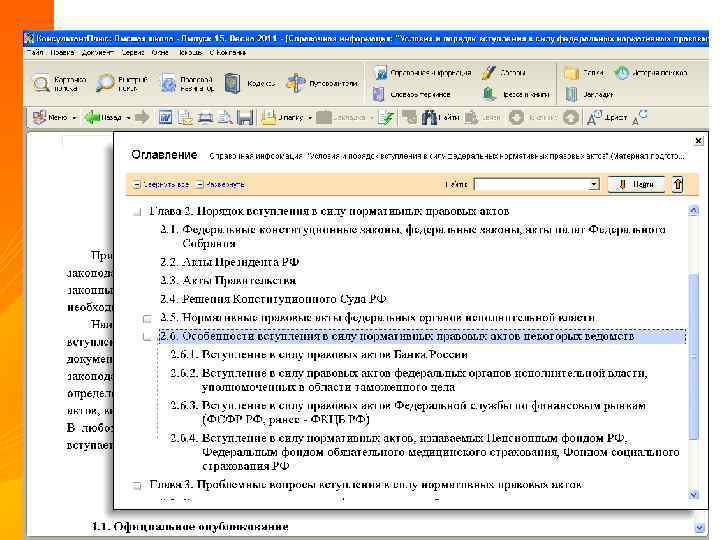
Task: Open the Меню dropdown in toolbar
Action: [54, 118]
